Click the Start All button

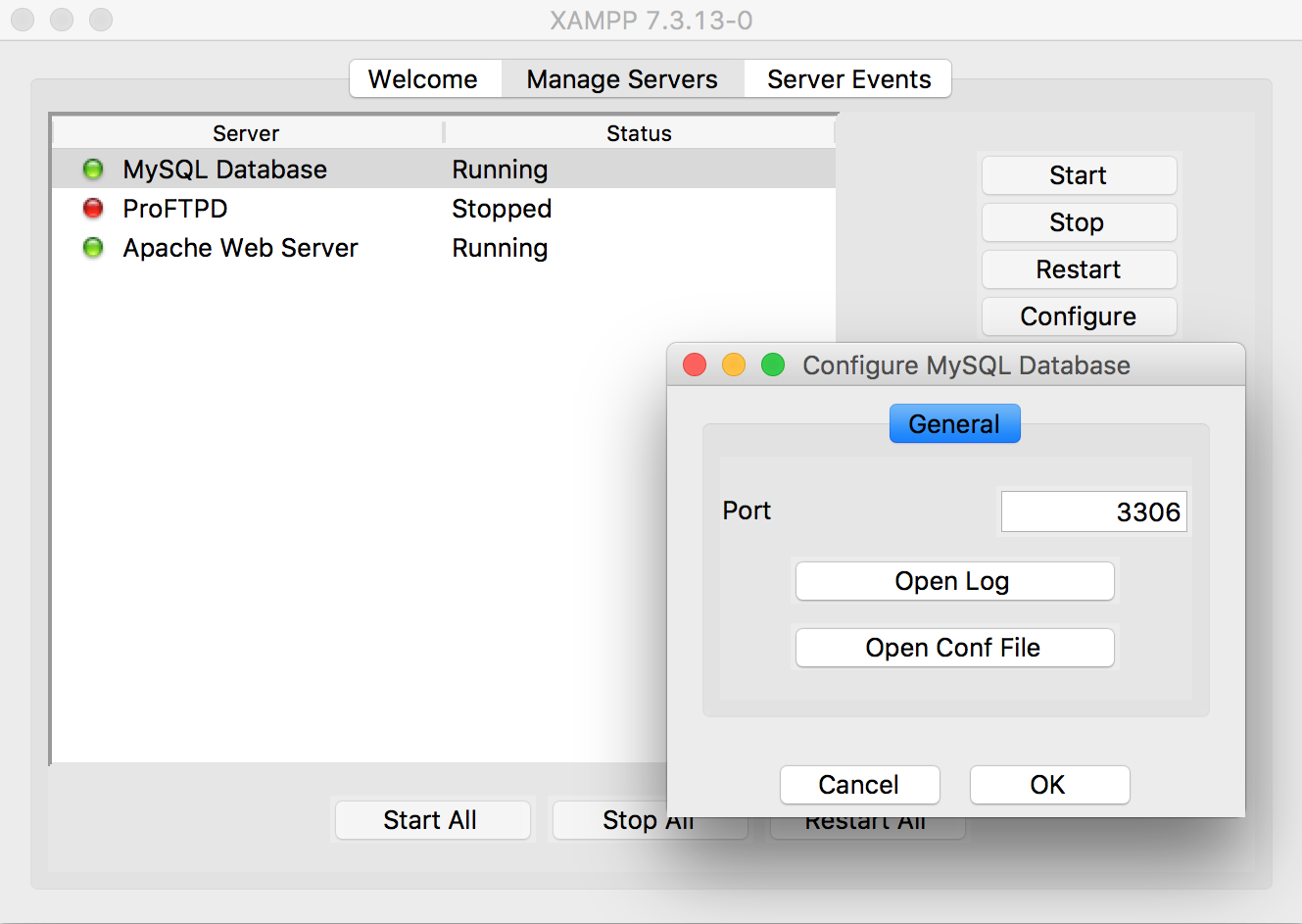pyautogui.click(x=432, y=820)
